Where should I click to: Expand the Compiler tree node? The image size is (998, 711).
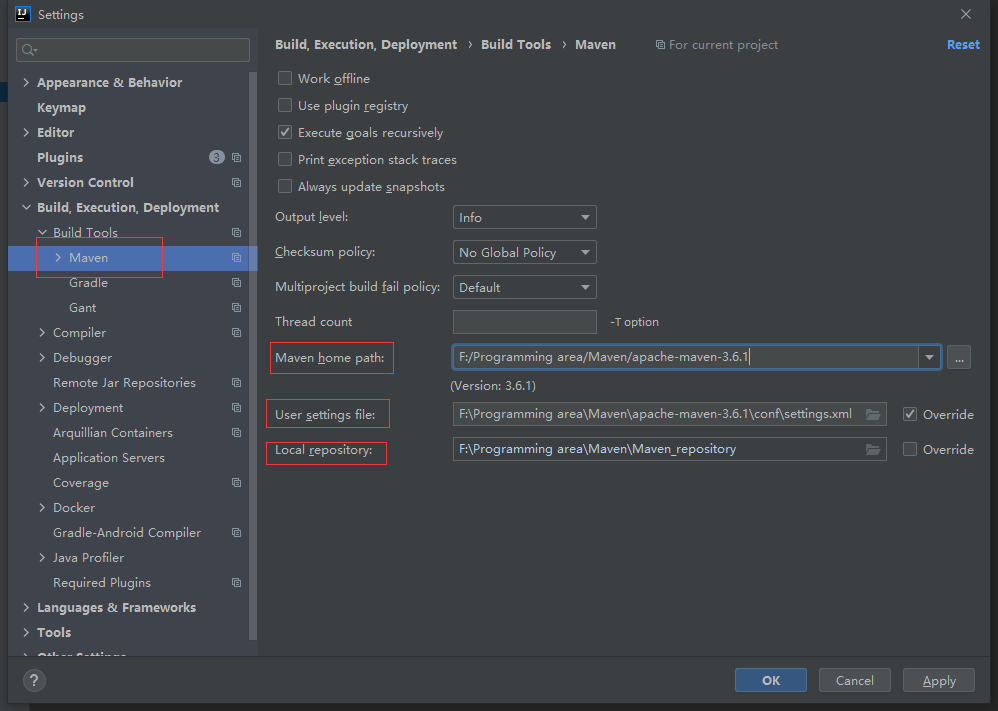click(42, 333)
